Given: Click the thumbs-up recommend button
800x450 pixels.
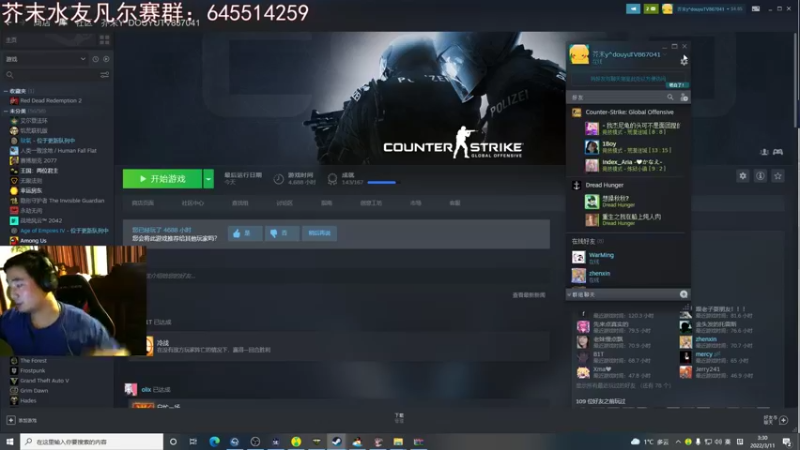Looking at the screenshot, I should (x=245, y=233).
